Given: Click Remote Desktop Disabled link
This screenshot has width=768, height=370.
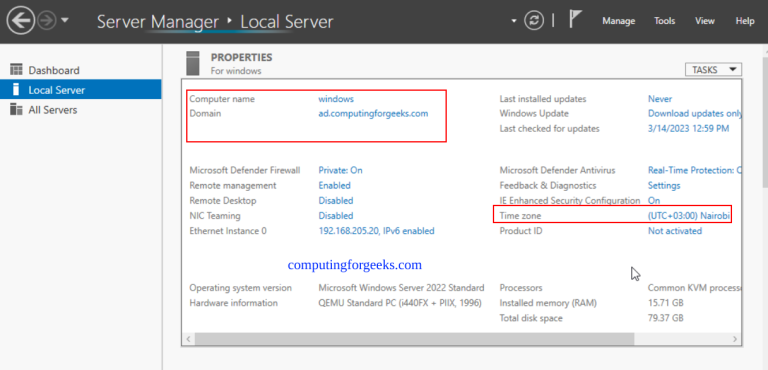Looking at the screenshot, I should 336,200.
